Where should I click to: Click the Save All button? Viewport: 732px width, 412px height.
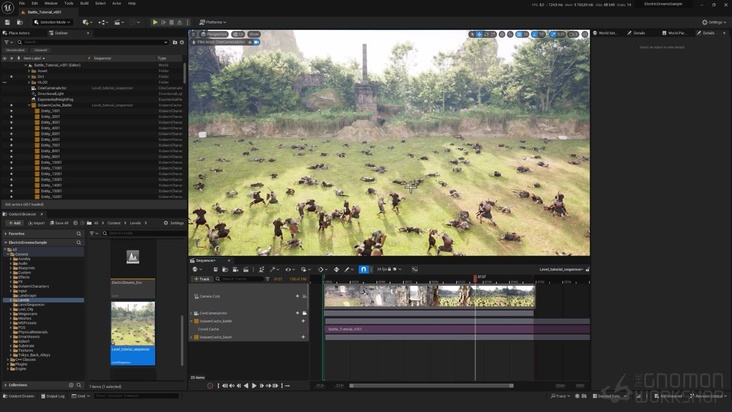(x=59, y=223)
